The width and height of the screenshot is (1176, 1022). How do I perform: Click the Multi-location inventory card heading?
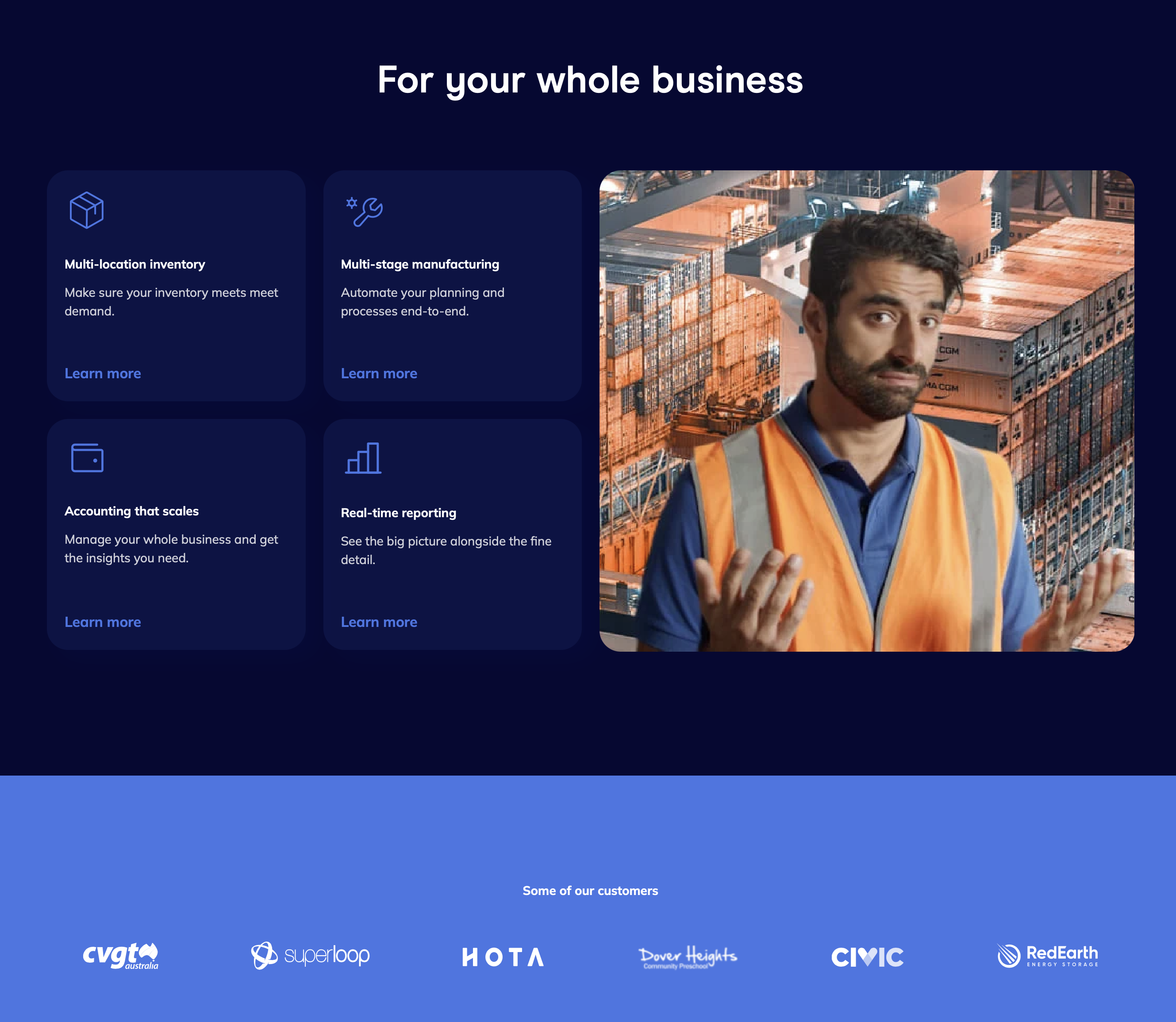click(135, 264)
